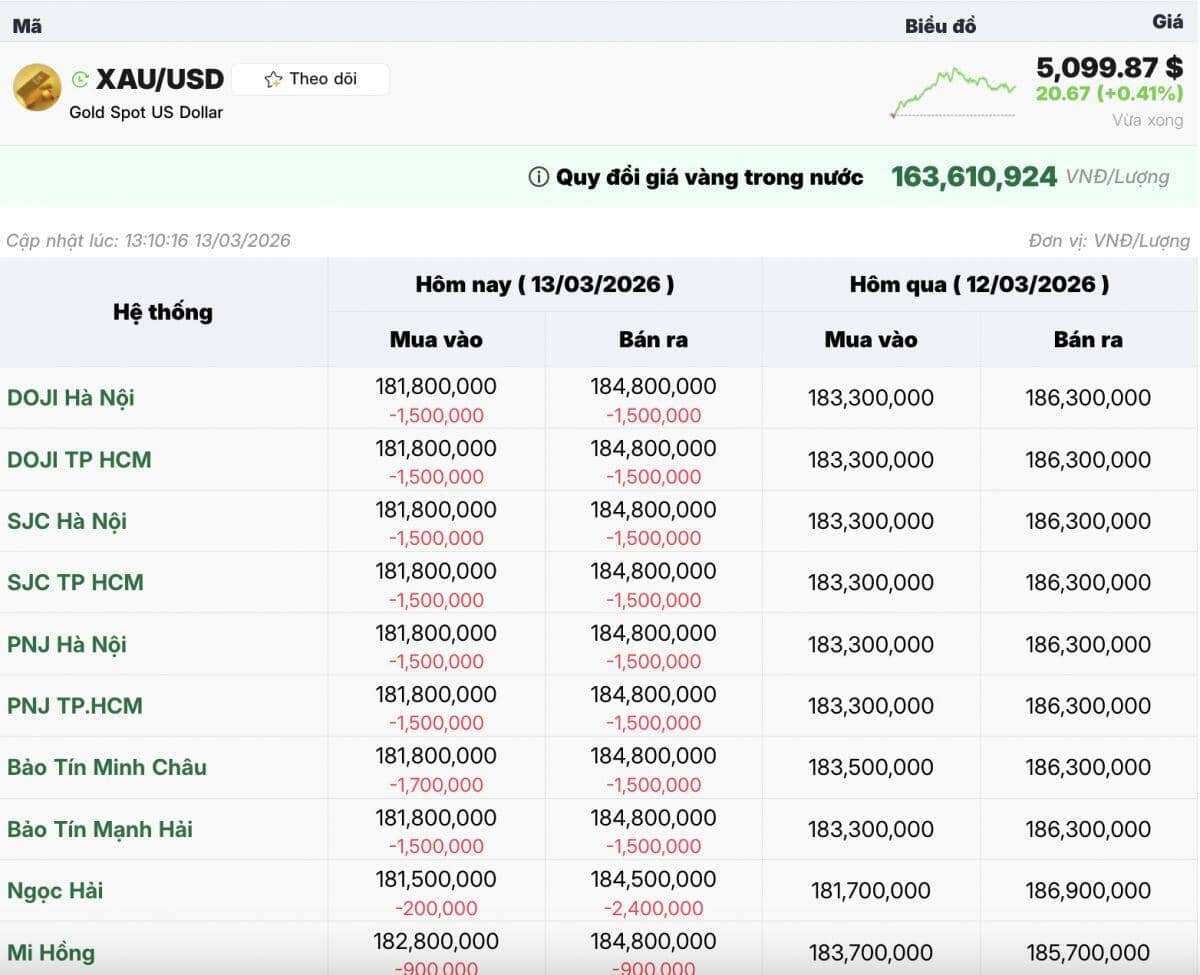Click Mi Hồng yesterday sell 185,700,000
Viewport: 1200px width, 975px height.
pyautogui.click(x=1088, y=953)
